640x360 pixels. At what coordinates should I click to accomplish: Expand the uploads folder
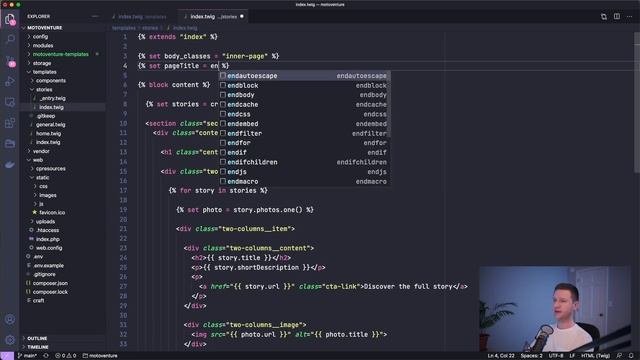(45, 222)
